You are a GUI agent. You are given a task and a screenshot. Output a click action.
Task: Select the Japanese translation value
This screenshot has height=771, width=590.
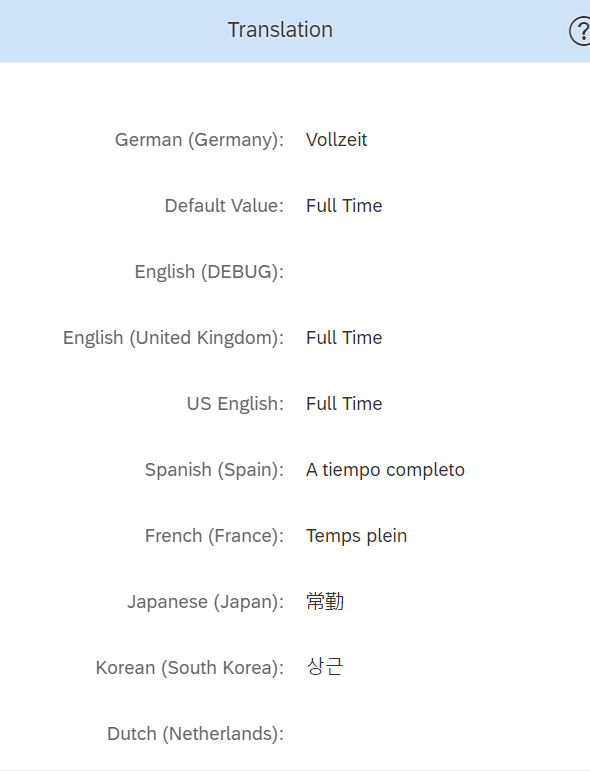[x=325, y=601]
